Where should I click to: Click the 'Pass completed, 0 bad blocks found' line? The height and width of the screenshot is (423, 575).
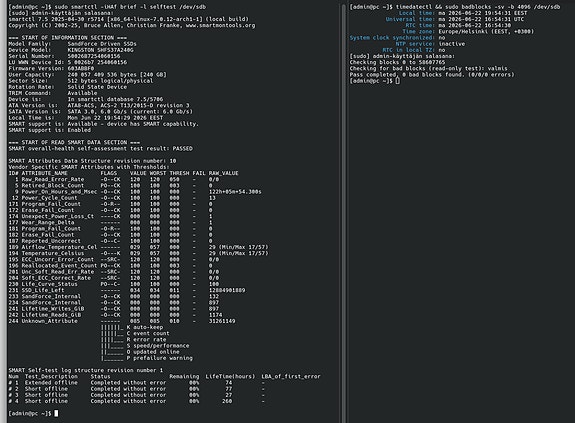(x=432, y=74)
